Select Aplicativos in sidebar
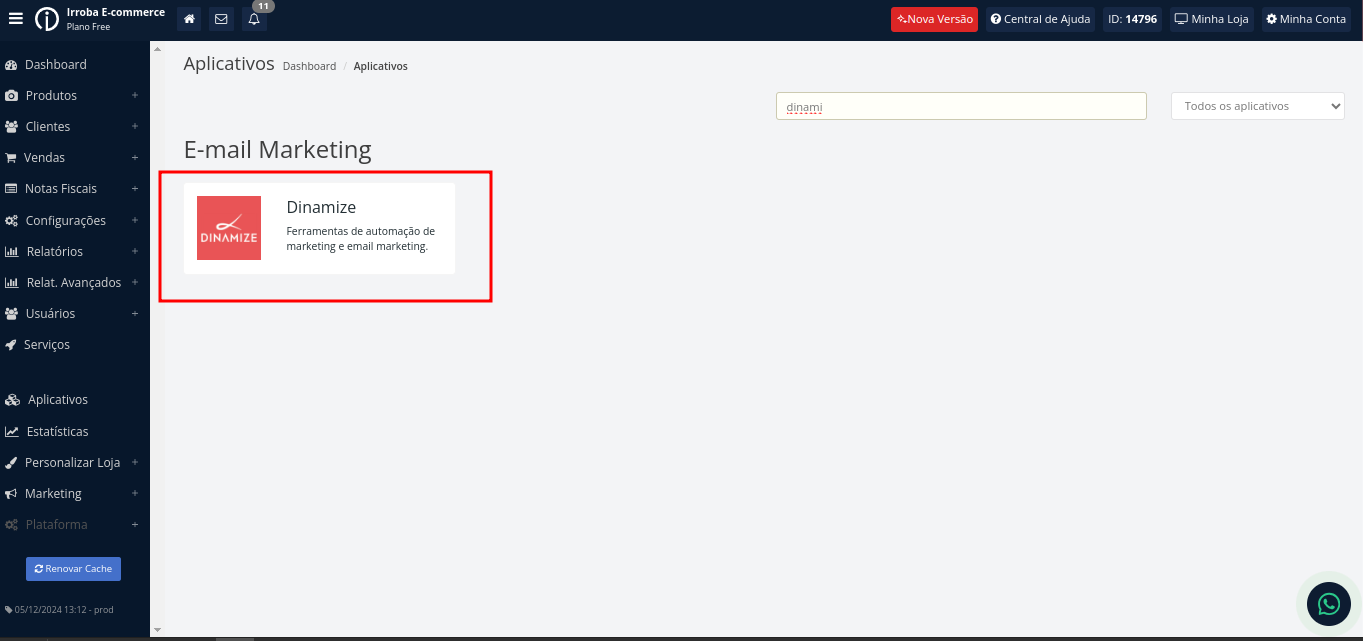Image resolution: width=1363 pixels, height=641 pixels. [58, 400]
